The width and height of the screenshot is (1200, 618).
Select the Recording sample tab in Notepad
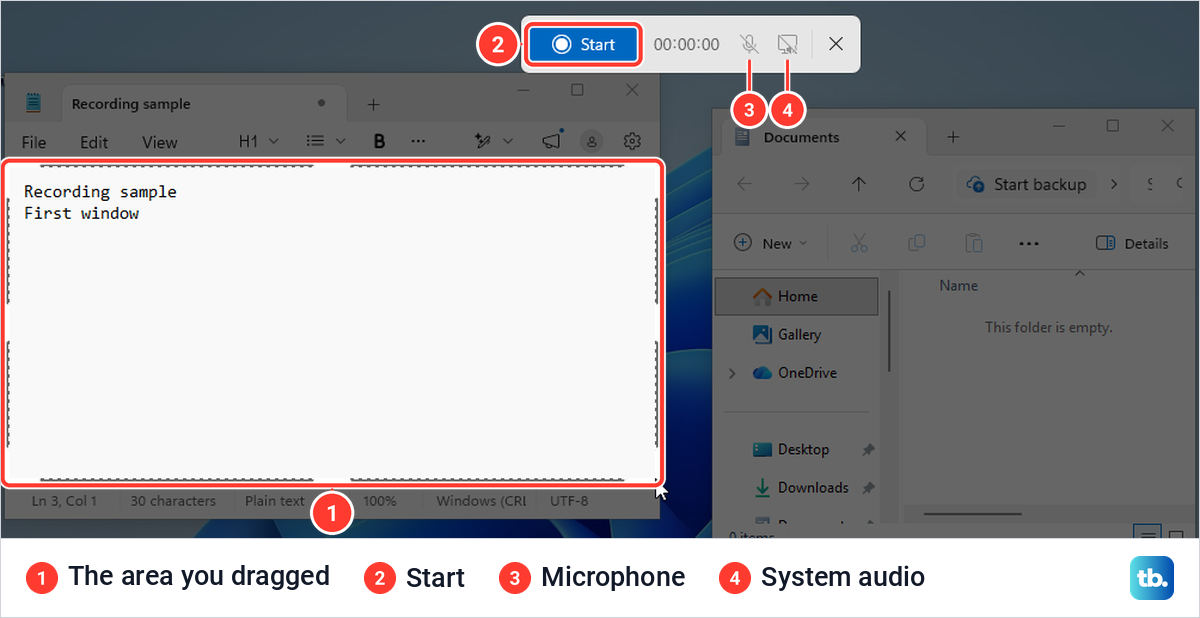205,104
